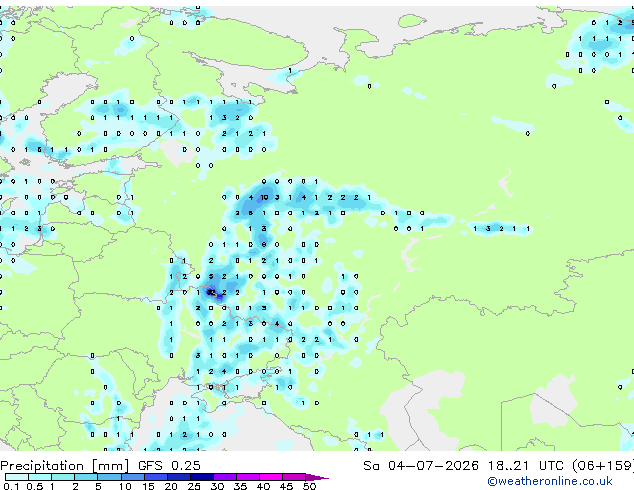This screenshot has width=634, height=490.
Task: Click the 'GFS 0.25' model label
Action: tap(169, 466)
